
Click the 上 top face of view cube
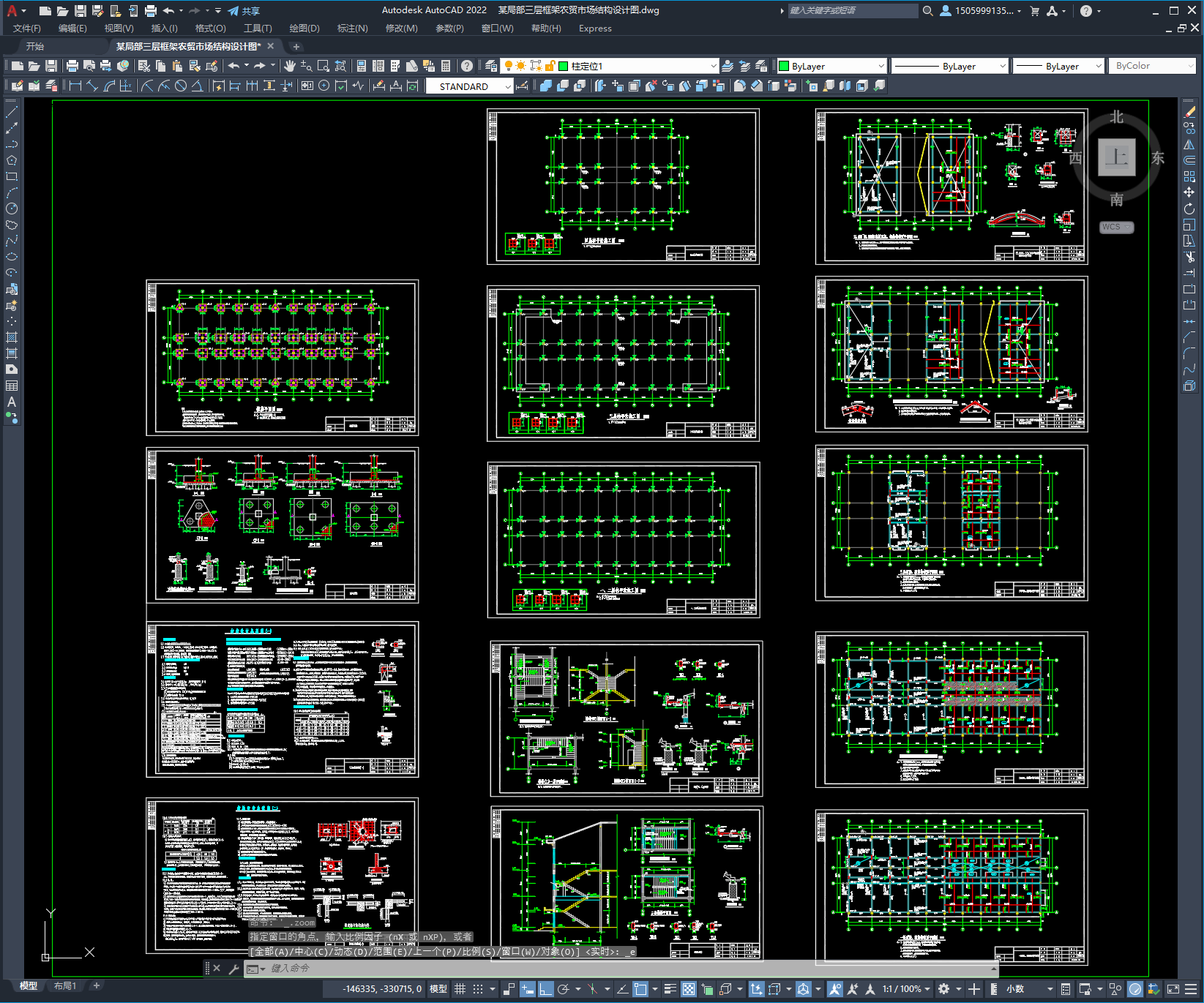(1116, 157)
